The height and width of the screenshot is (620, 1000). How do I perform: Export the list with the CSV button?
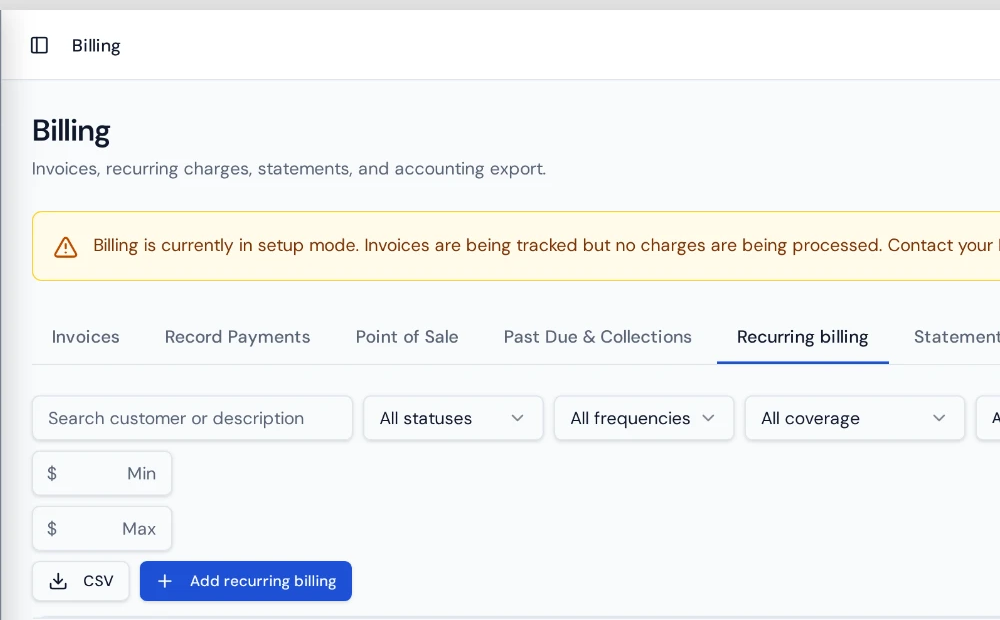pos(81,581)
